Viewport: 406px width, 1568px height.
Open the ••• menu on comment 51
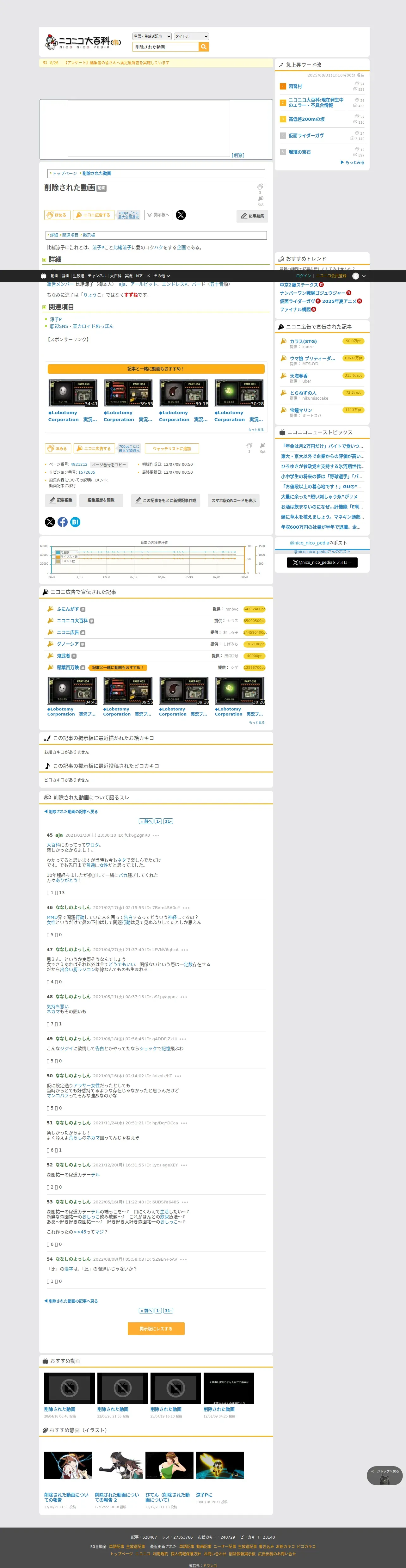(184, 1123)
